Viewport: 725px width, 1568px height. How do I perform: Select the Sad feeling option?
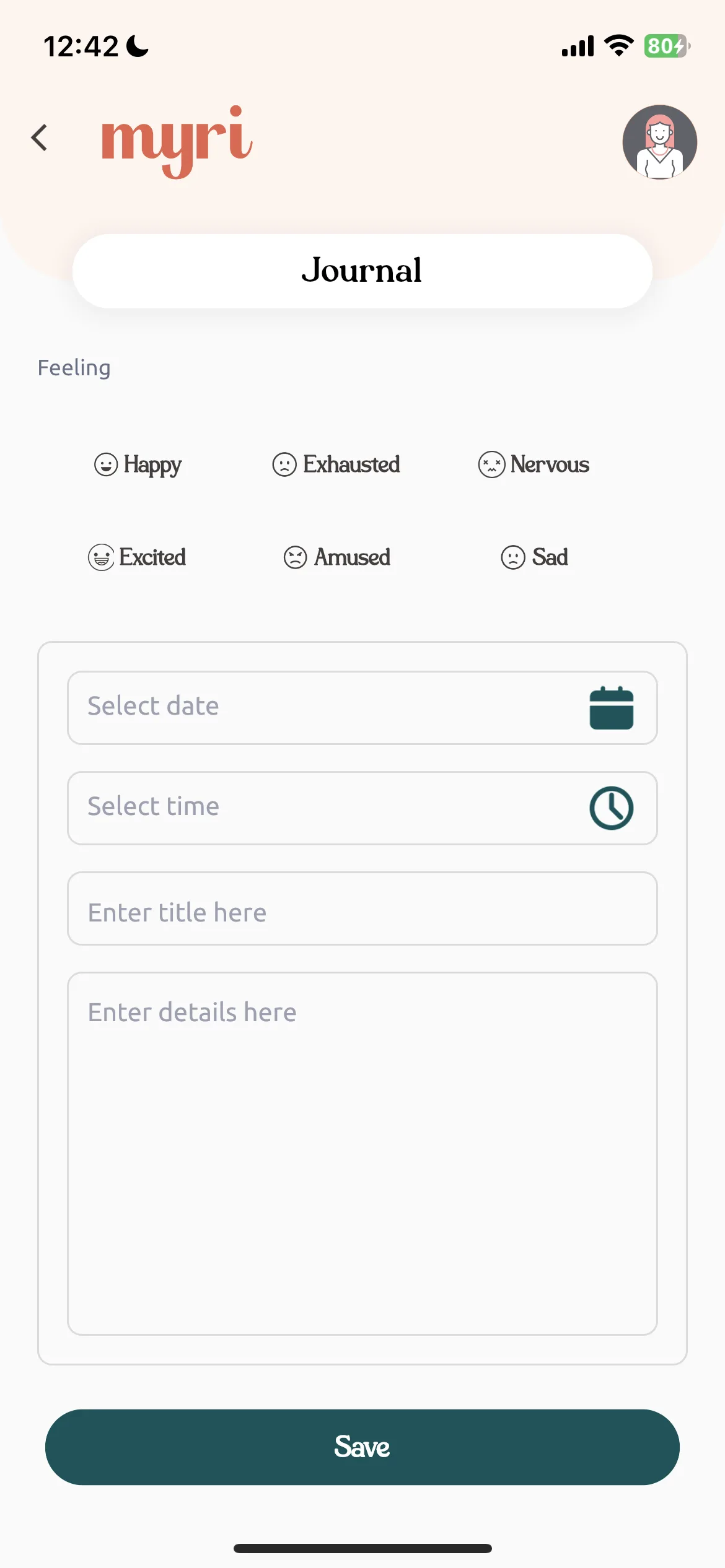point(534,557)
